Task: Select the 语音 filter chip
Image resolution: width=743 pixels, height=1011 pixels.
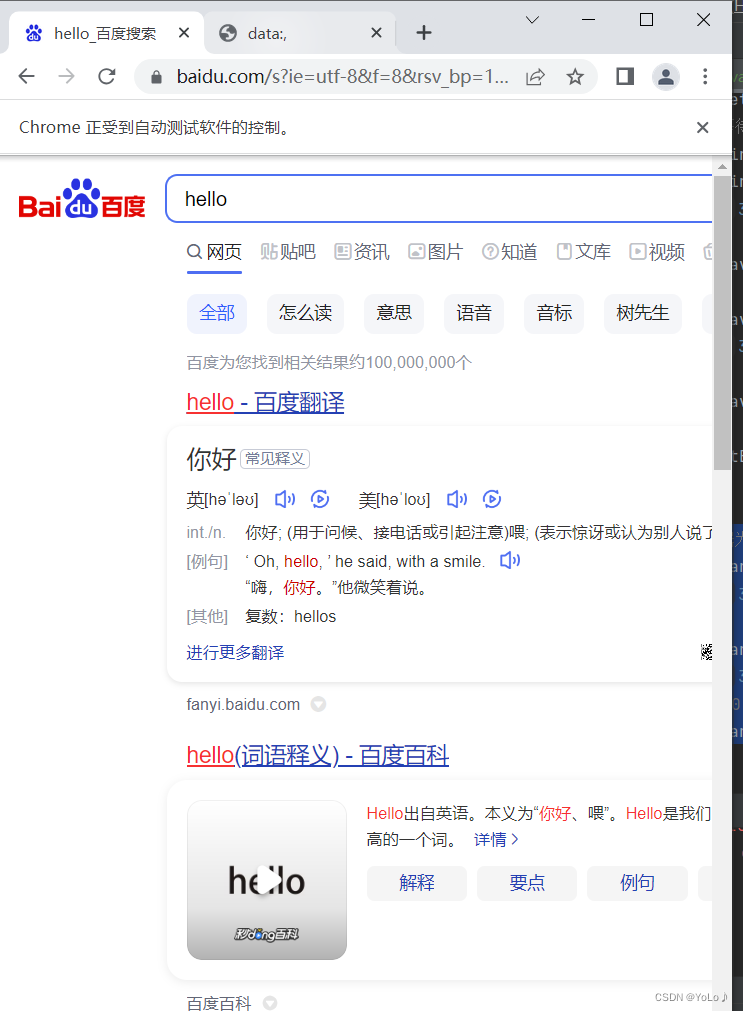Action: click(474, 313)
